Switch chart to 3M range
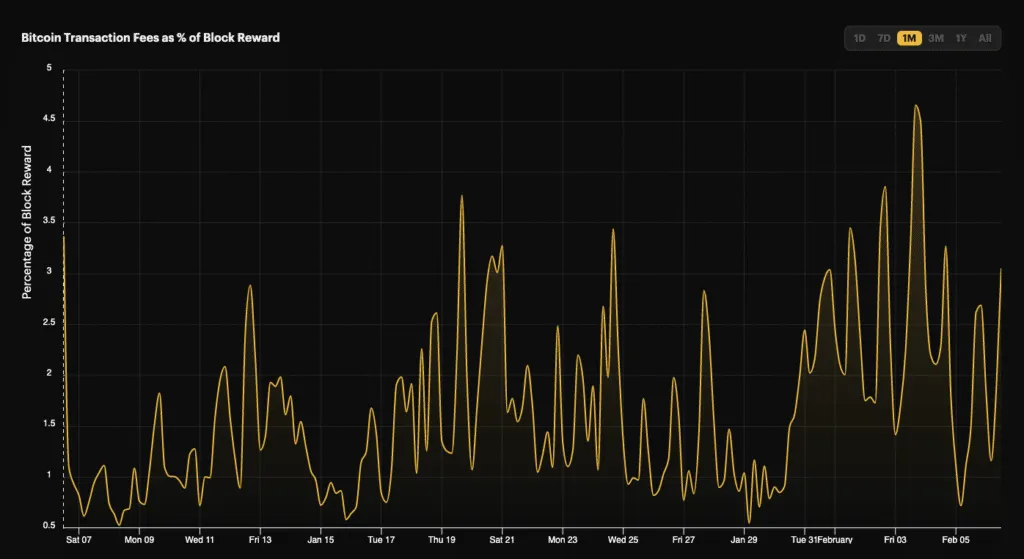 tap(936, 39)
